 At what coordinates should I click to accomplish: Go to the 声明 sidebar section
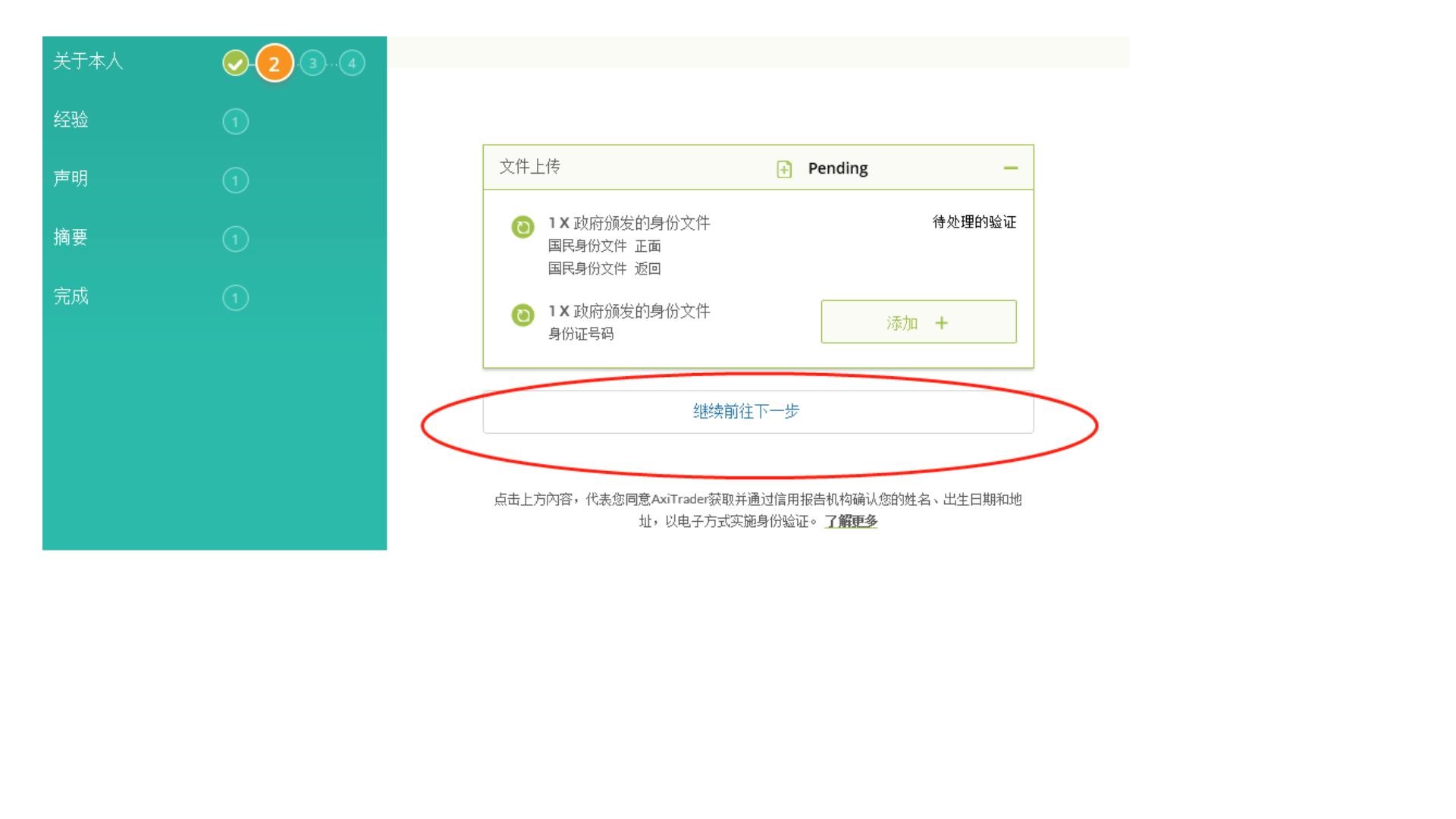(71, 178)
